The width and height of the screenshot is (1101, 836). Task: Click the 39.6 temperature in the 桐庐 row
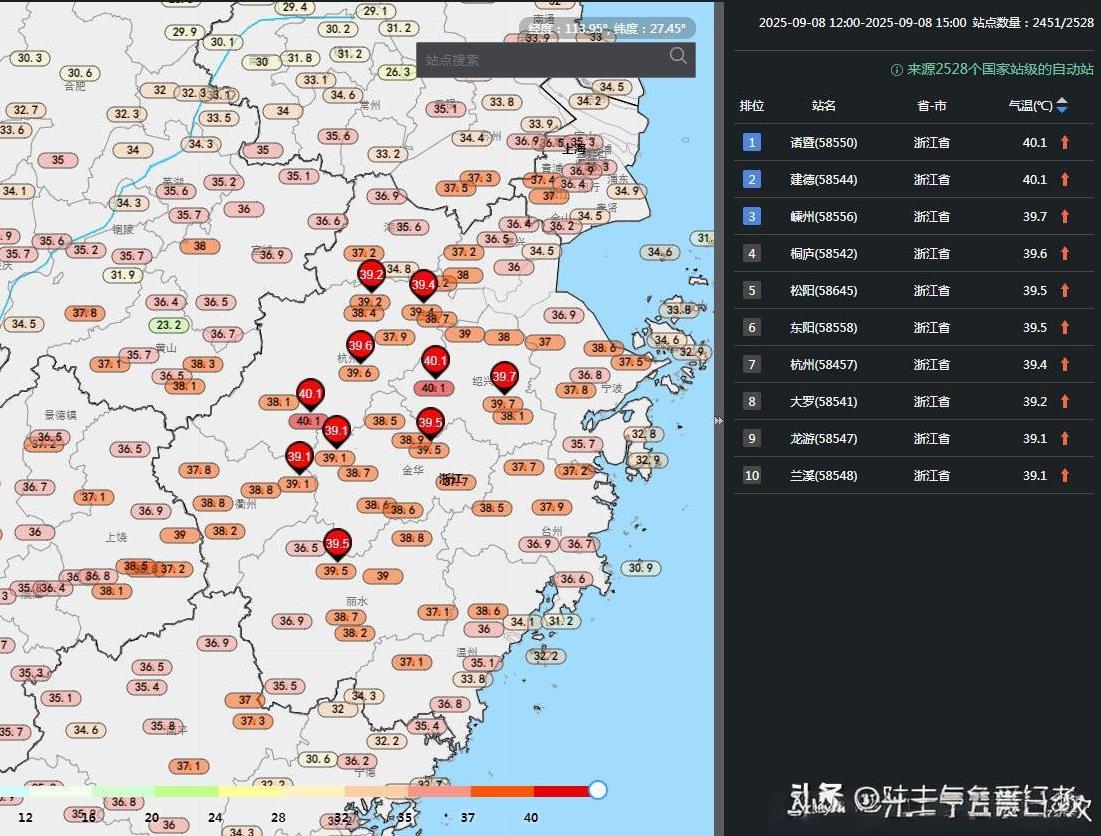click(x=1034, y=253)
